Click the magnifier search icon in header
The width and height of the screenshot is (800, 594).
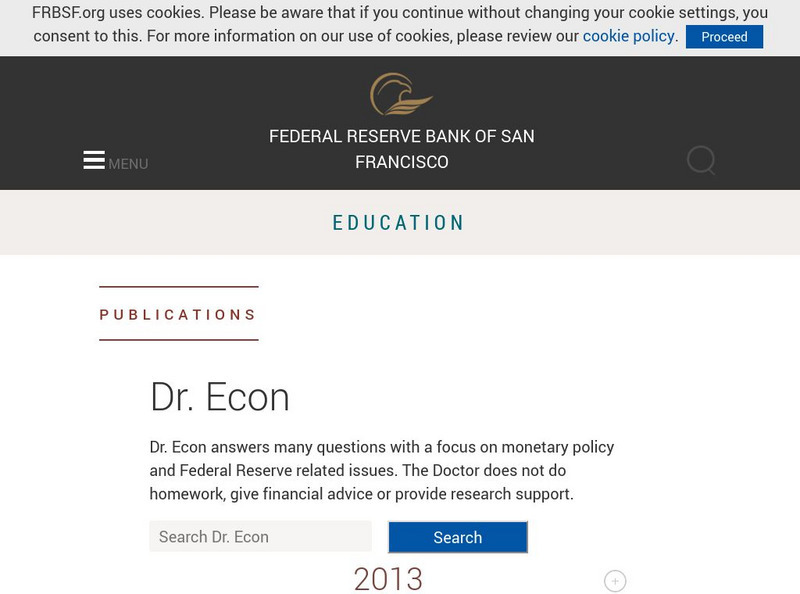(x=701, y=160)
